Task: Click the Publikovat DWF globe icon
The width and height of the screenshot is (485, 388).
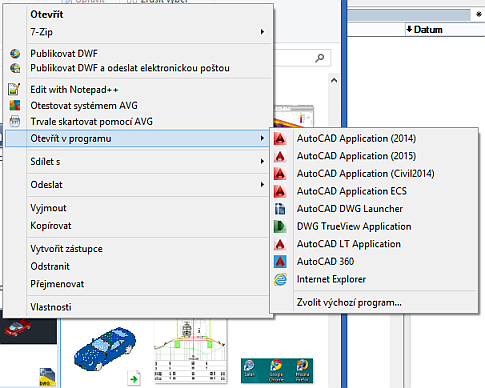Action: pos(15,53)
